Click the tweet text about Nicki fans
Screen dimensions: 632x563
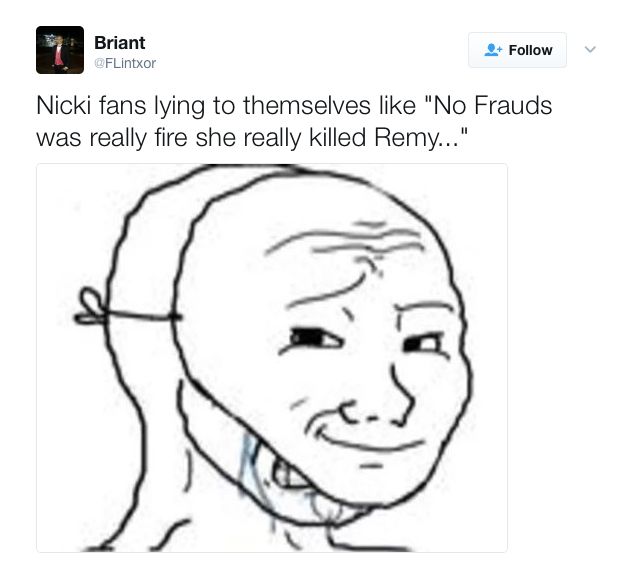click(294, 122)
